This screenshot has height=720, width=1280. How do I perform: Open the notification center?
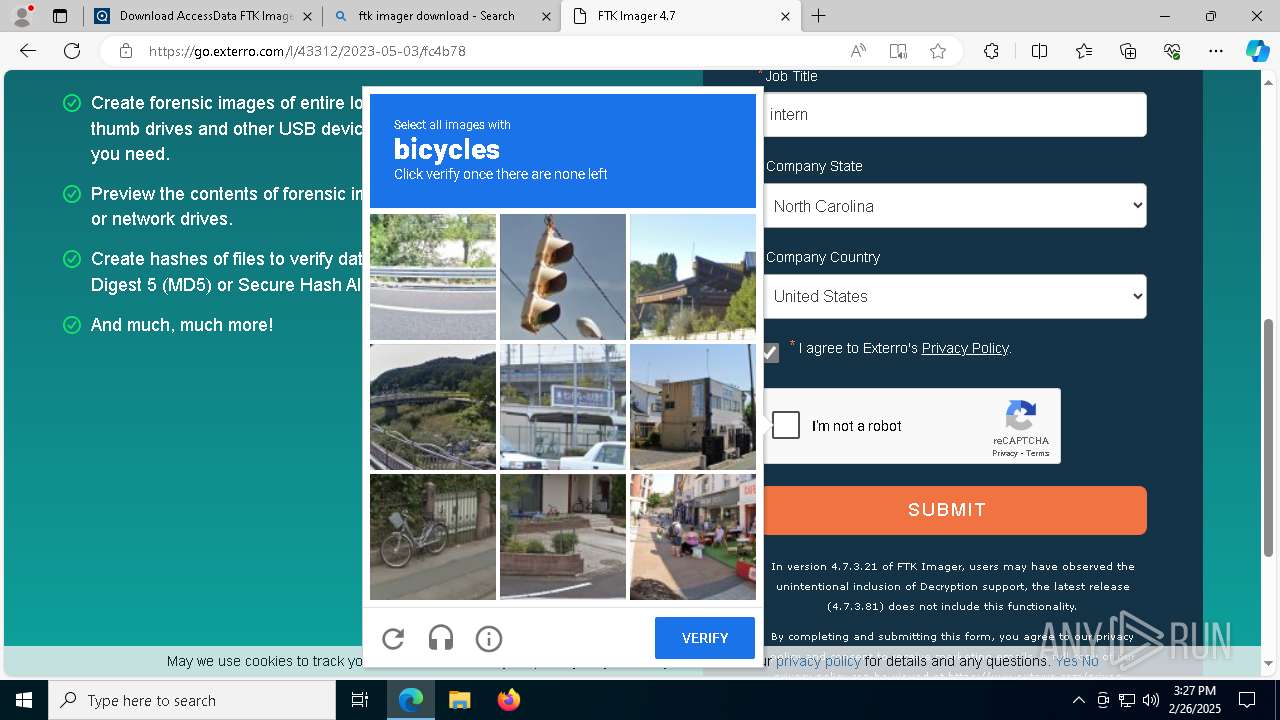click(1247, 700)
